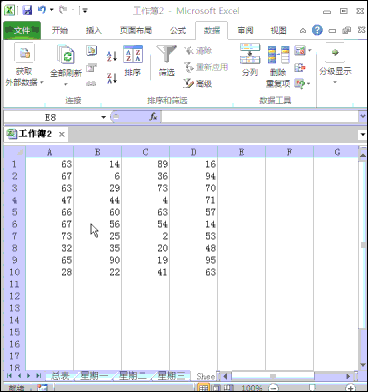368x392 pixels.
Task: Select row 5 header
Action: click(15, 212)
